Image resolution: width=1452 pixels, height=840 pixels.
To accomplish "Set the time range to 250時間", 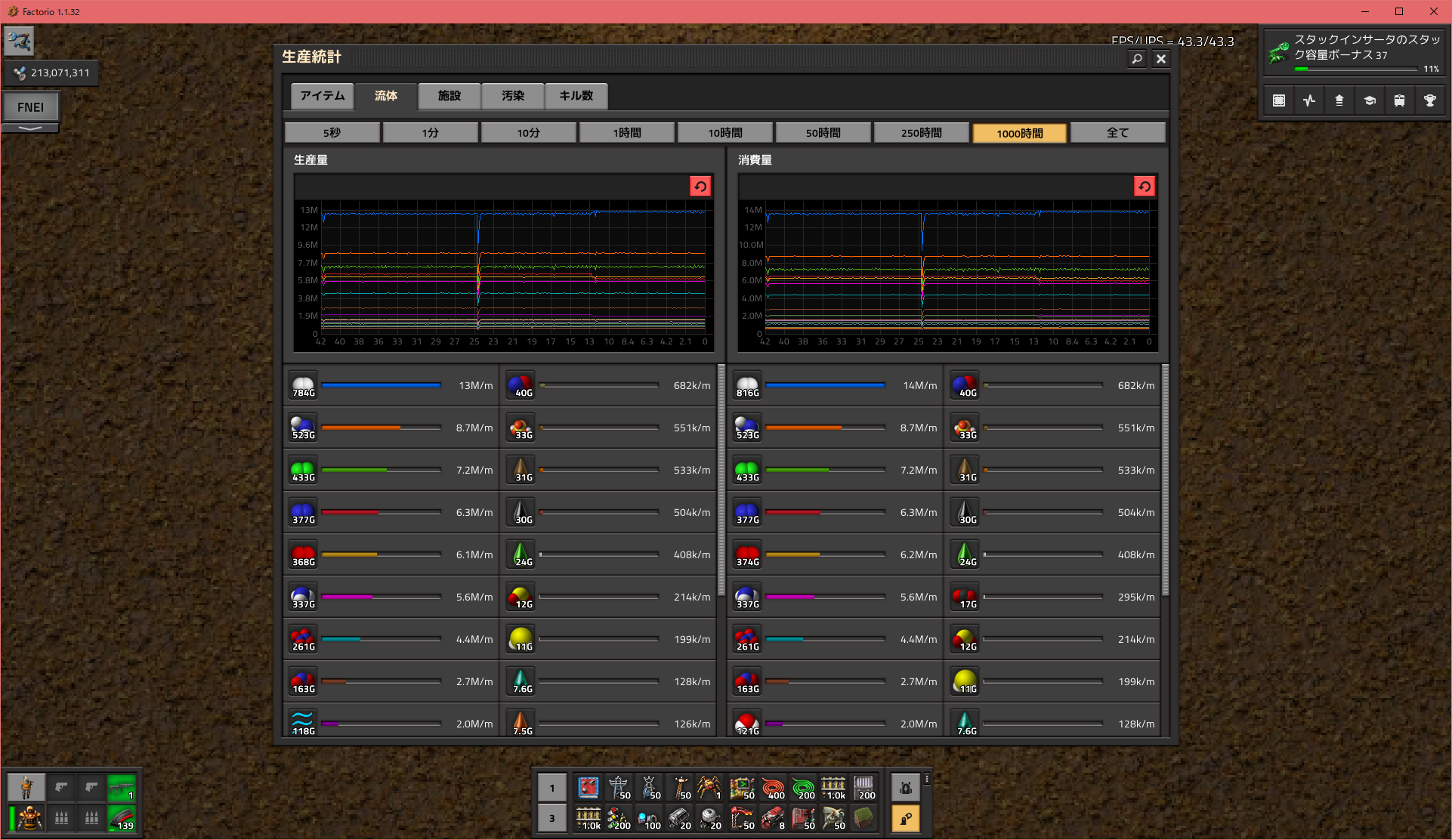I will pyautogui.click(x=922, y=133).
